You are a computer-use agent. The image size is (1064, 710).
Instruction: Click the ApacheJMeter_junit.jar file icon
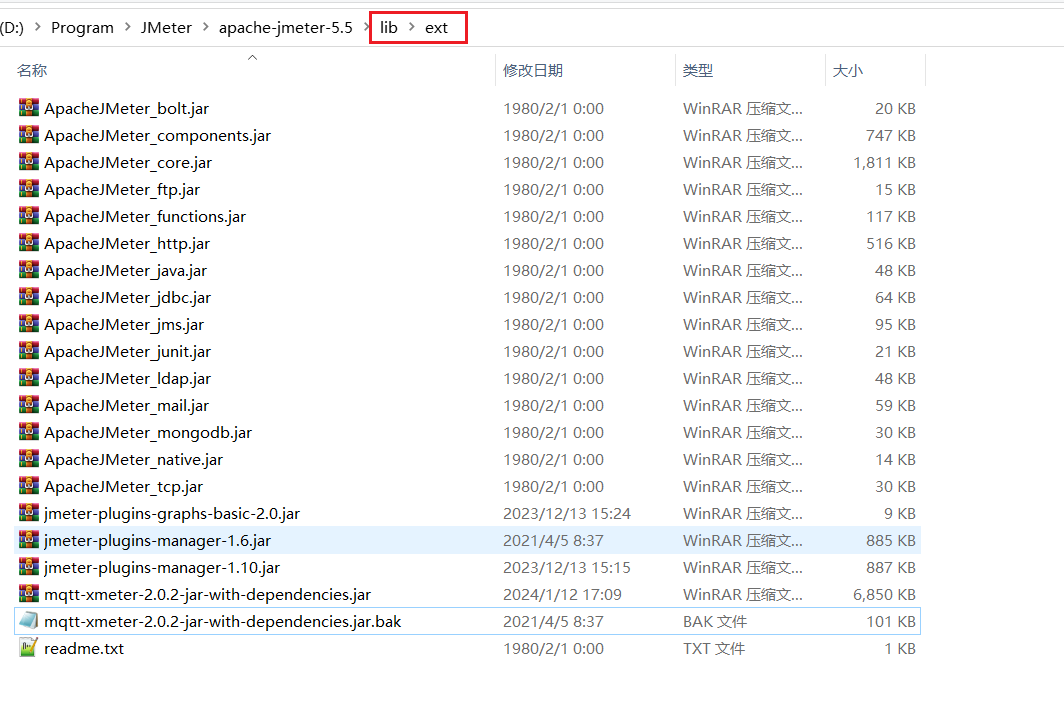tap(28, 351)
